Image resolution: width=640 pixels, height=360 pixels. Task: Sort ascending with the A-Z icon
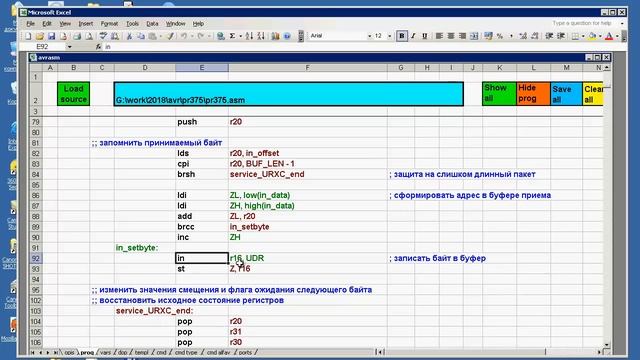click(x=249, y=36)
